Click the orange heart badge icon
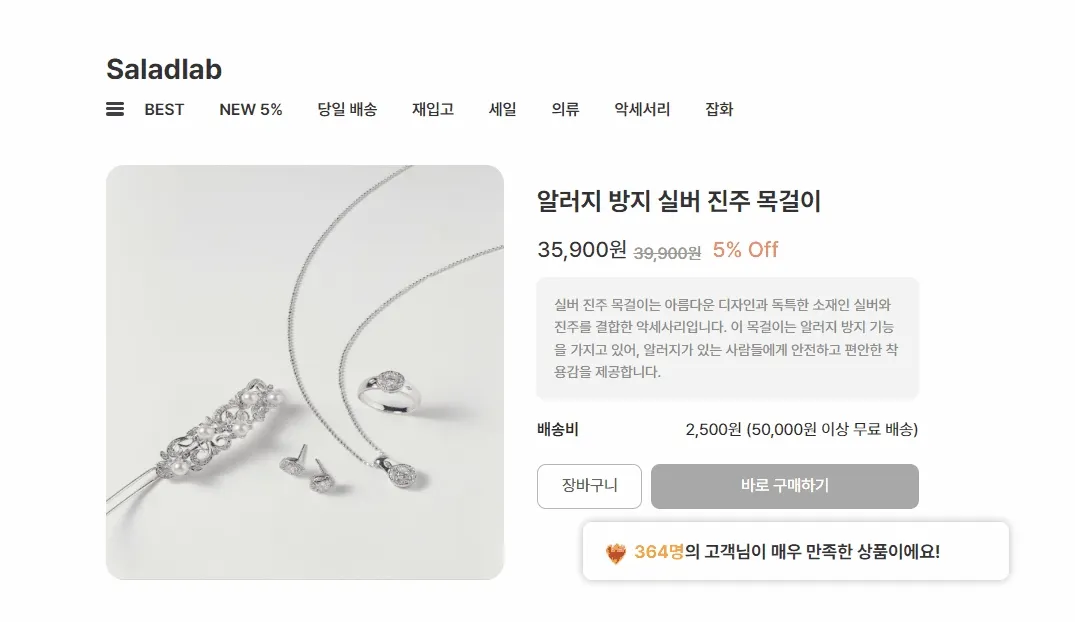The height and width of the screenshot is (622, 1075). (x=616, y=553)
